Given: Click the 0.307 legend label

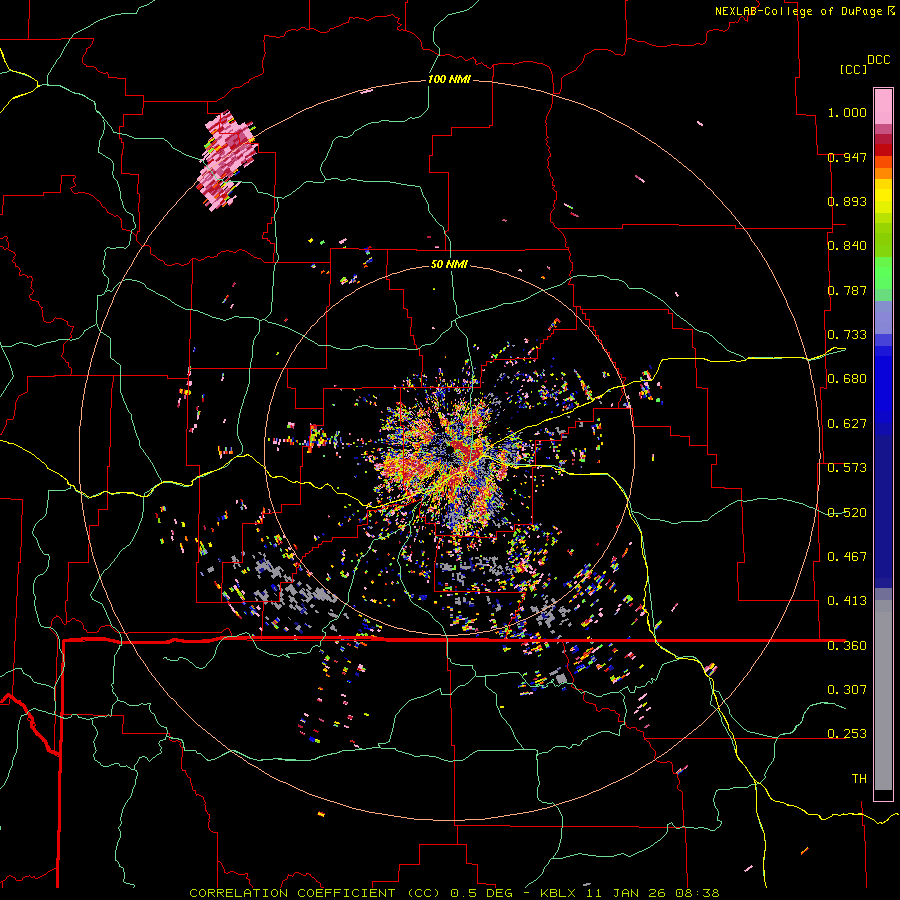Looking at the screenshot, I should 847,690.
